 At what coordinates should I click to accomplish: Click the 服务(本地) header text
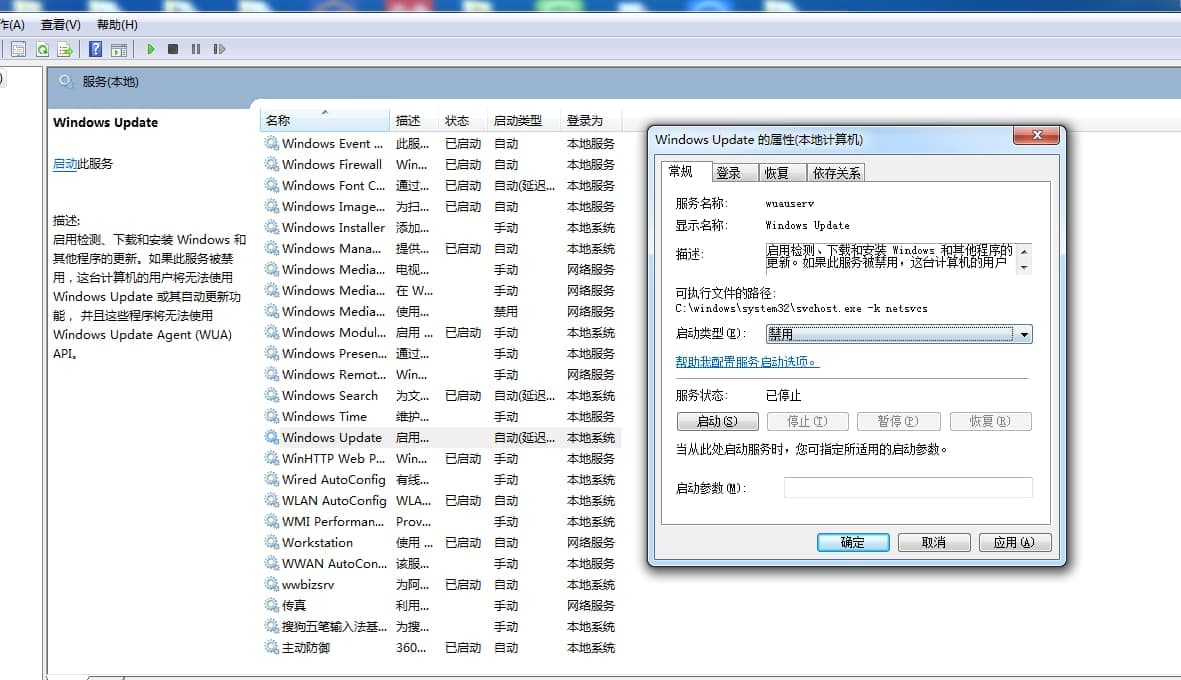pyautogui.click(x=111, y=81)
